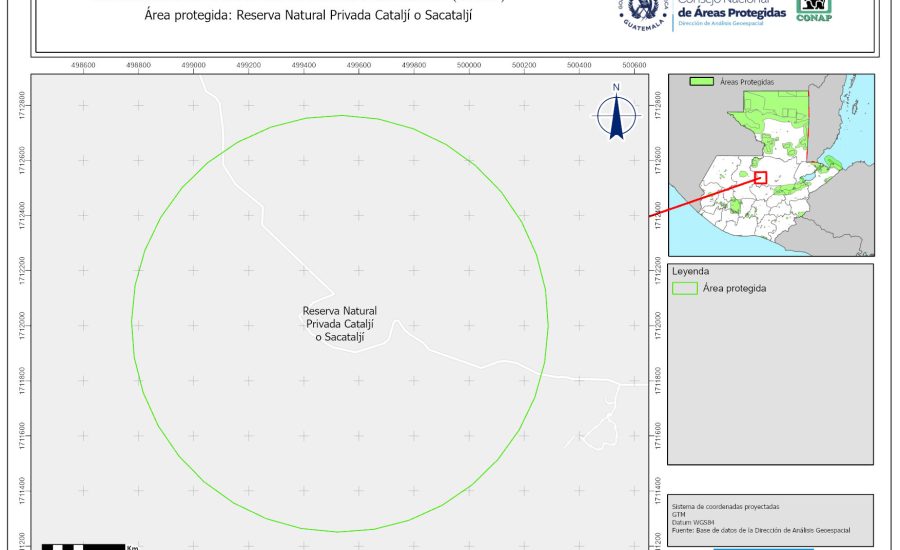Click the Área protegida title text
Viewport: 900px width, 550px height.
(316, 16)
